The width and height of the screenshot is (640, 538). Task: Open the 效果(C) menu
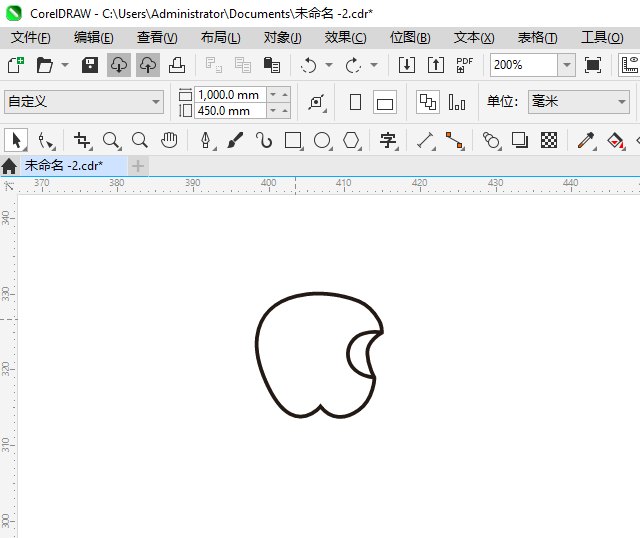[x=345, y=38]
